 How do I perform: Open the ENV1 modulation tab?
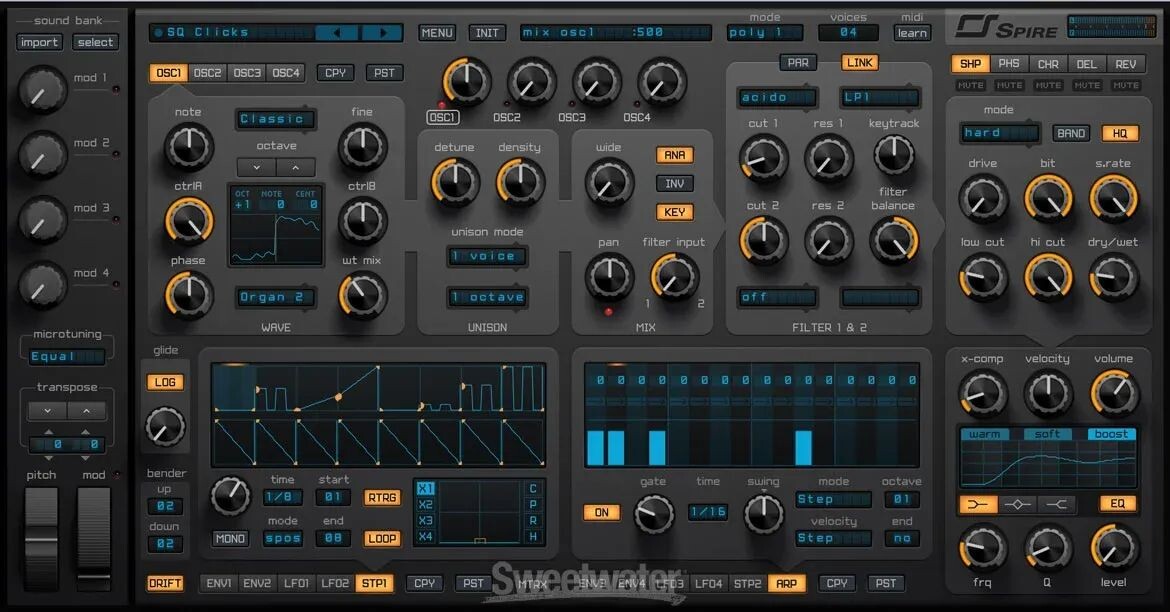pos(219,584)
